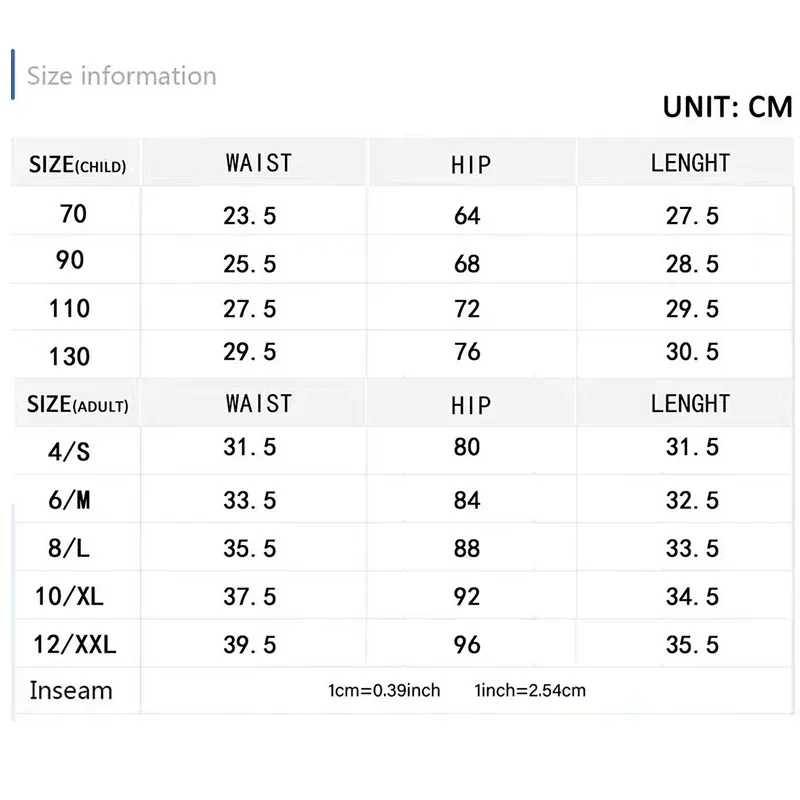Select the child size 130 label
The width and height of the screenshot is (800, 800).
70,356
